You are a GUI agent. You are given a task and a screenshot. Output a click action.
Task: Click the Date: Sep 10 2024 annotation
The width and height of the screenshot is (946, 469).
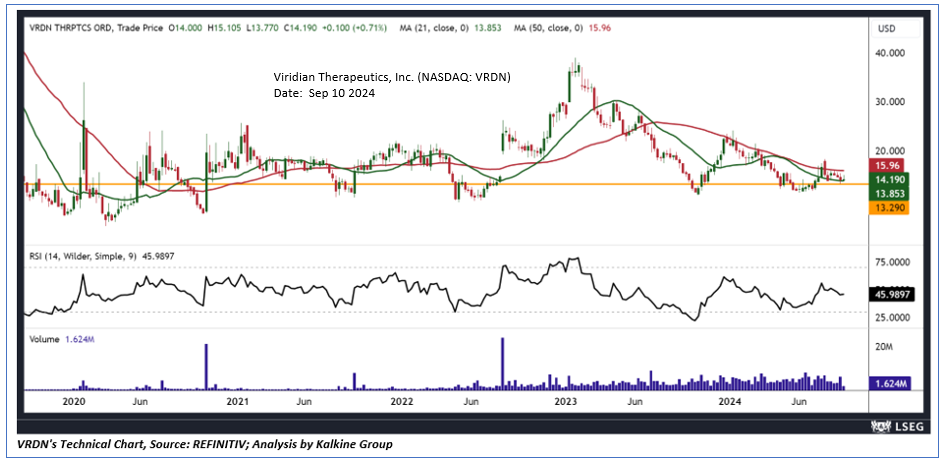325,94
